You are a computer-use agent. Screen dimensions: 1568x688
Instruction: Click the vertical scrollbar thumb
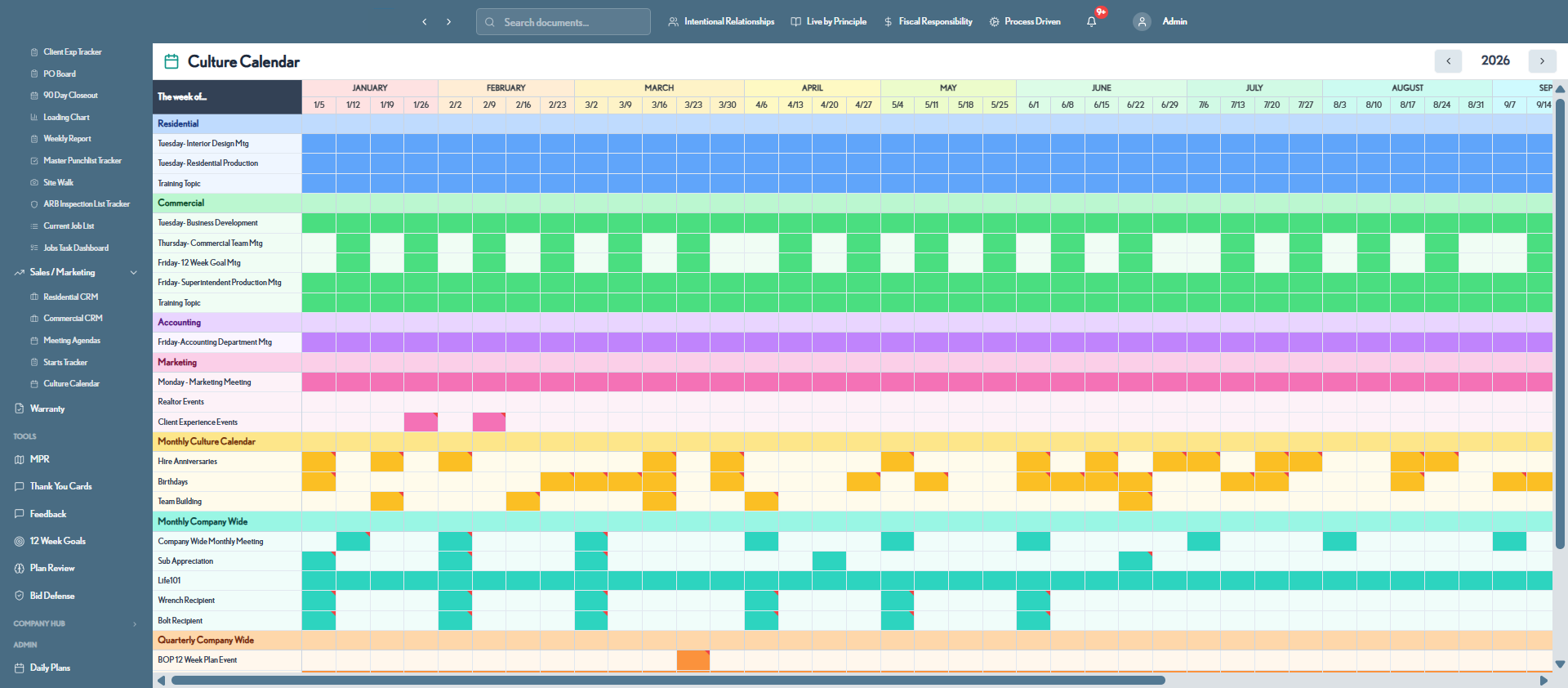pos(1560,323)
